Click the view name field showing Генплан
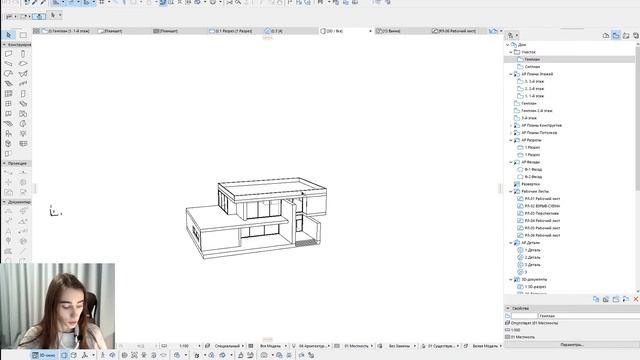The width and height of the screenshot is (640, 360). [588, 316]
